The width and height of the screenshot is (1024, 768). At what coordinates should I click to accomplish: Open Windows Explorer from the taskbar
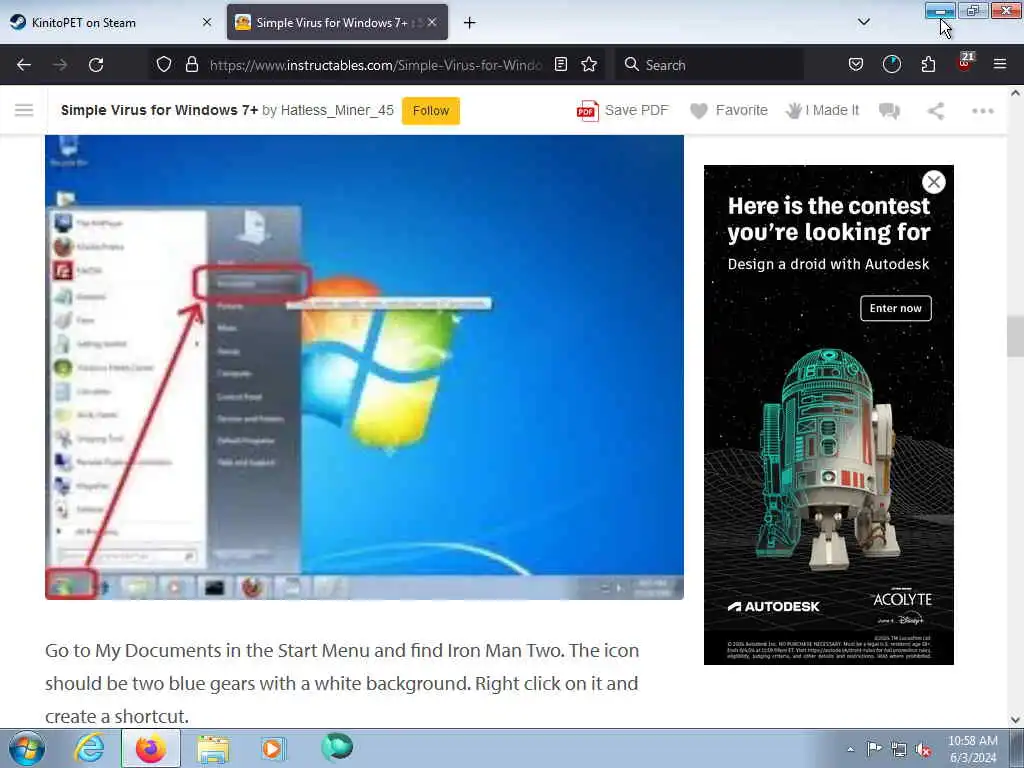[213, 749]
